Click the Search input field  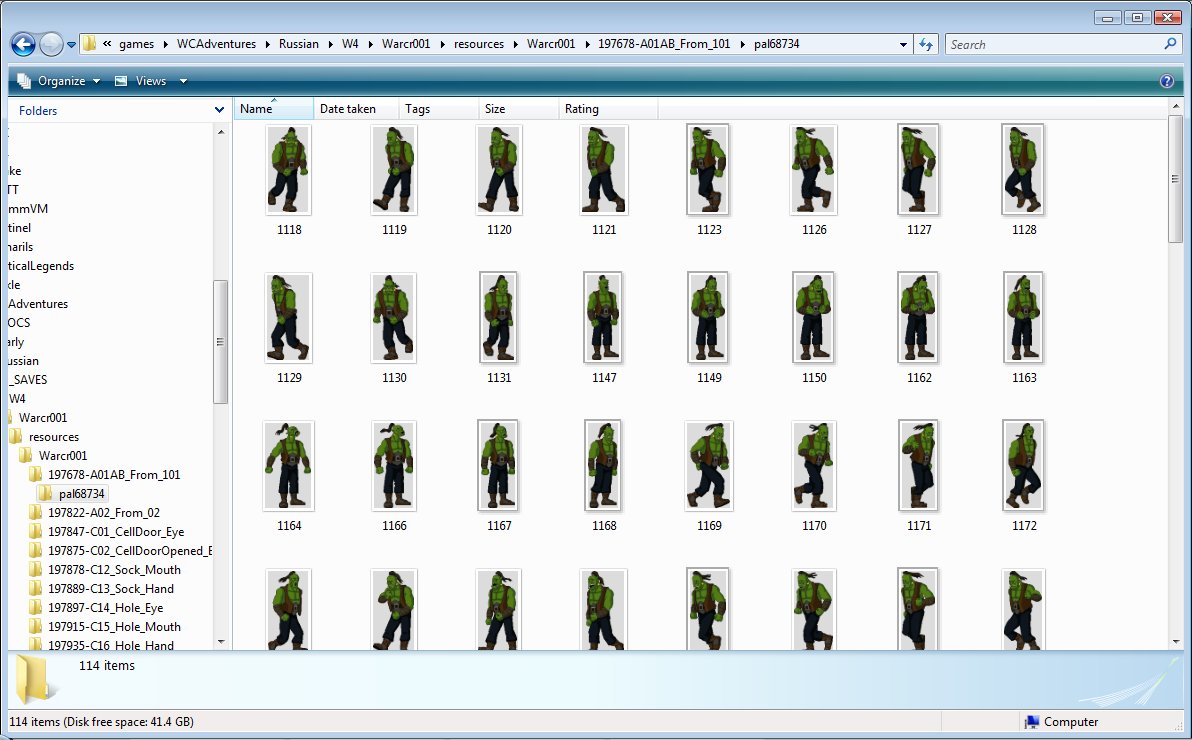click(x=1053, y=44)
